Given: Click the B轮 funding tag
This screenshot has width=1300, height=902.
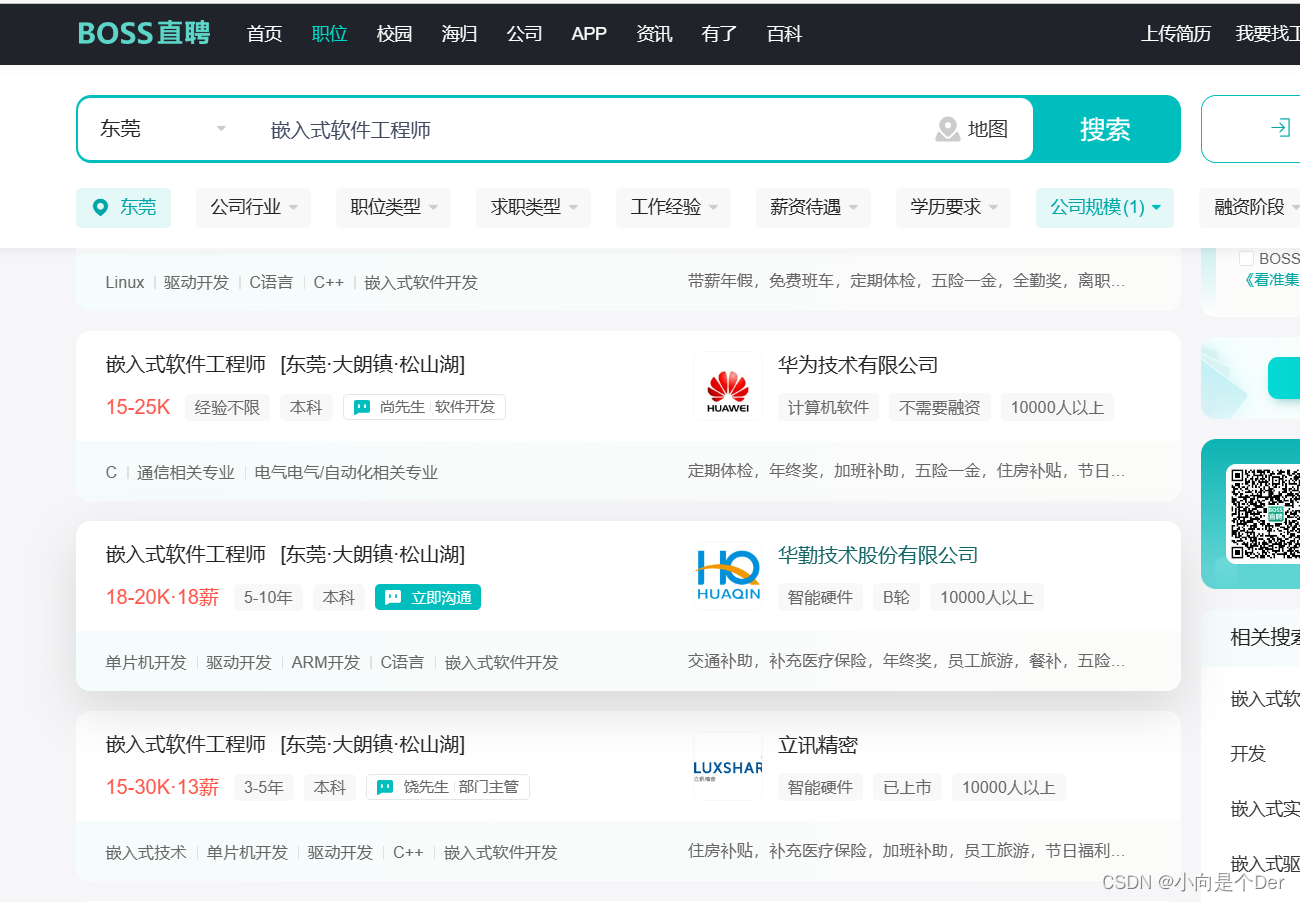Looking at the screenshot, I should pyautogui.click(x=896, y=597).
